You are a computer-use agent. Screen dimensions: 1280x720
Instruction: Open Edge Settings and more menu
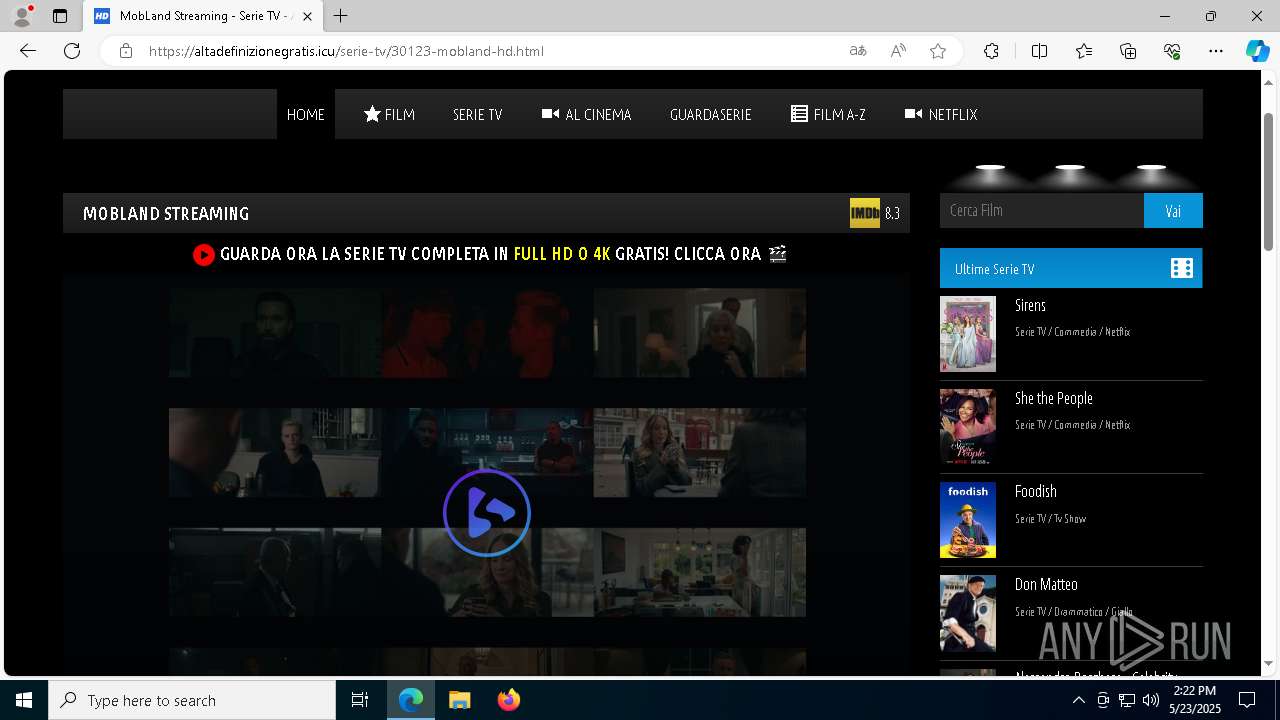point(1216,51)
